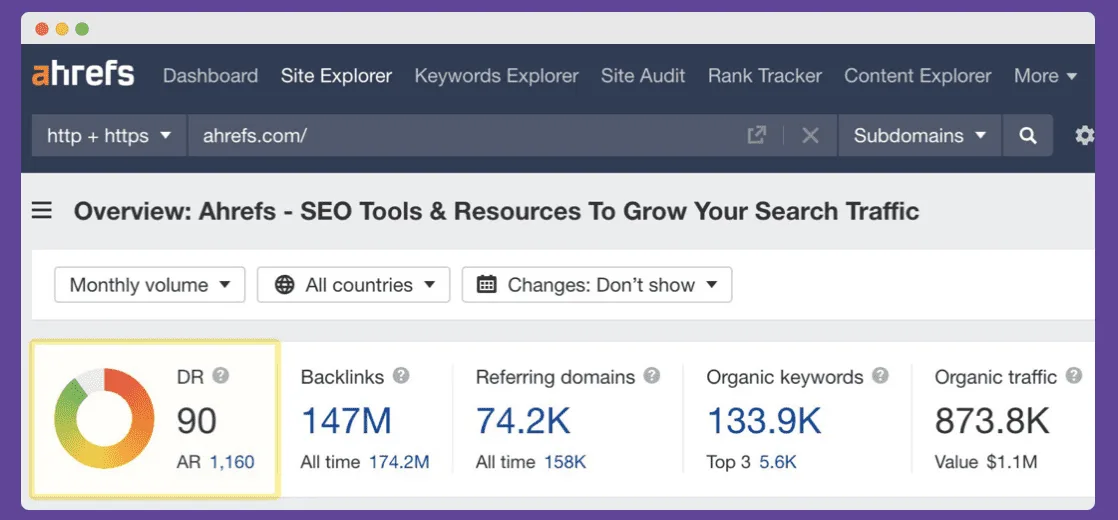Click the ahrefs logo

[x=83, y=74]
